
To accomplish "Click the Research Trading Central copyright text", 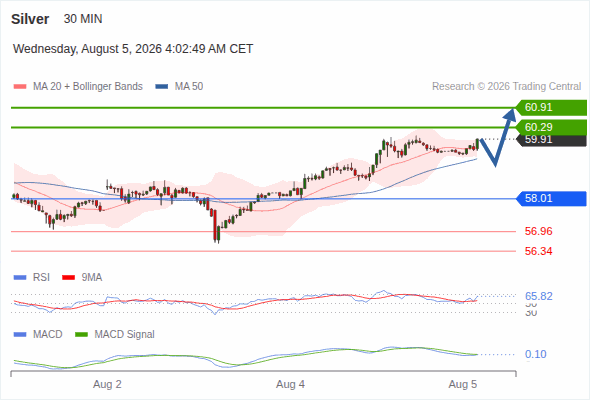I will tap(506, 87).
